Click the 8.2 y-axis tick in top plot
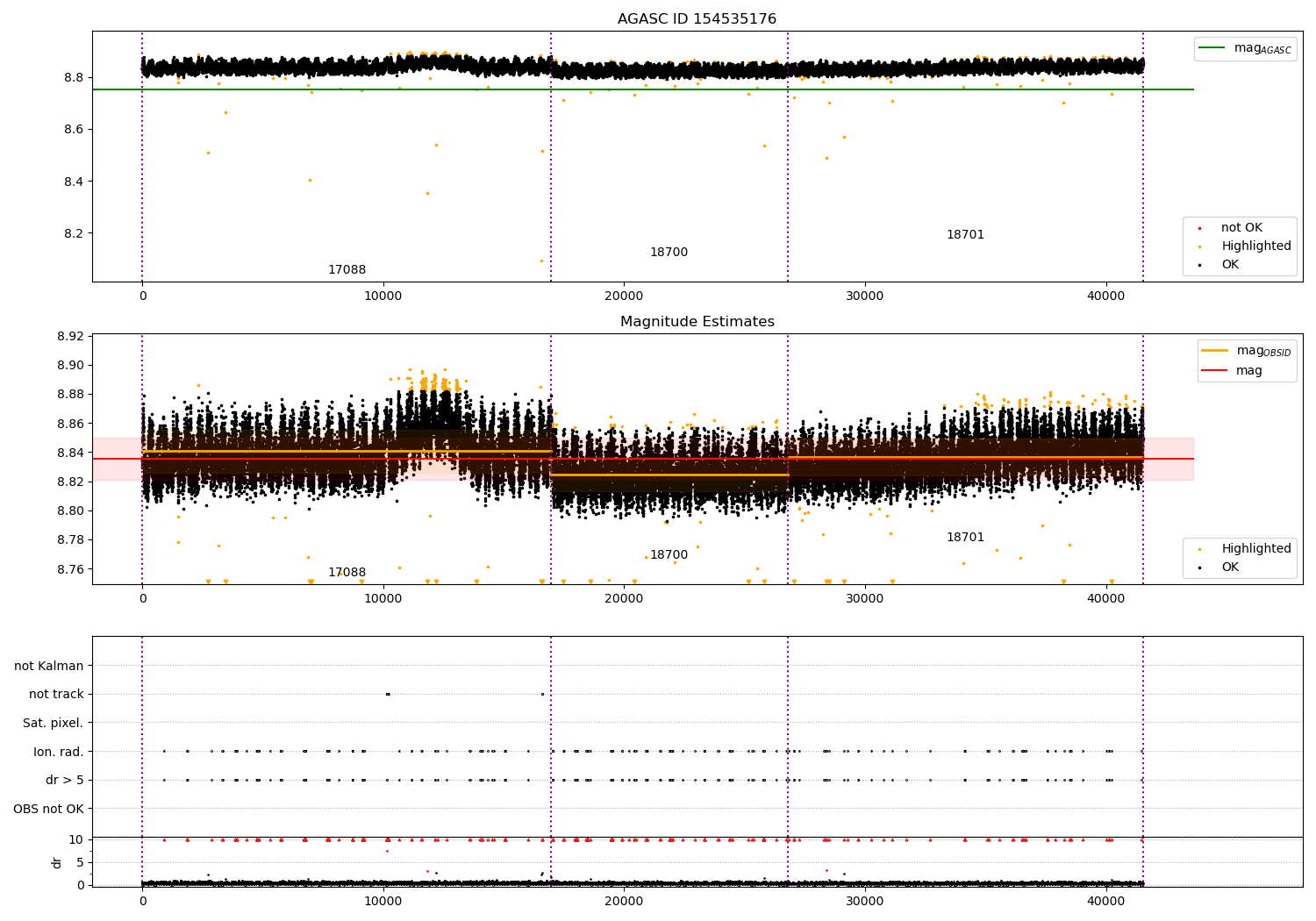 click(74, 234)
